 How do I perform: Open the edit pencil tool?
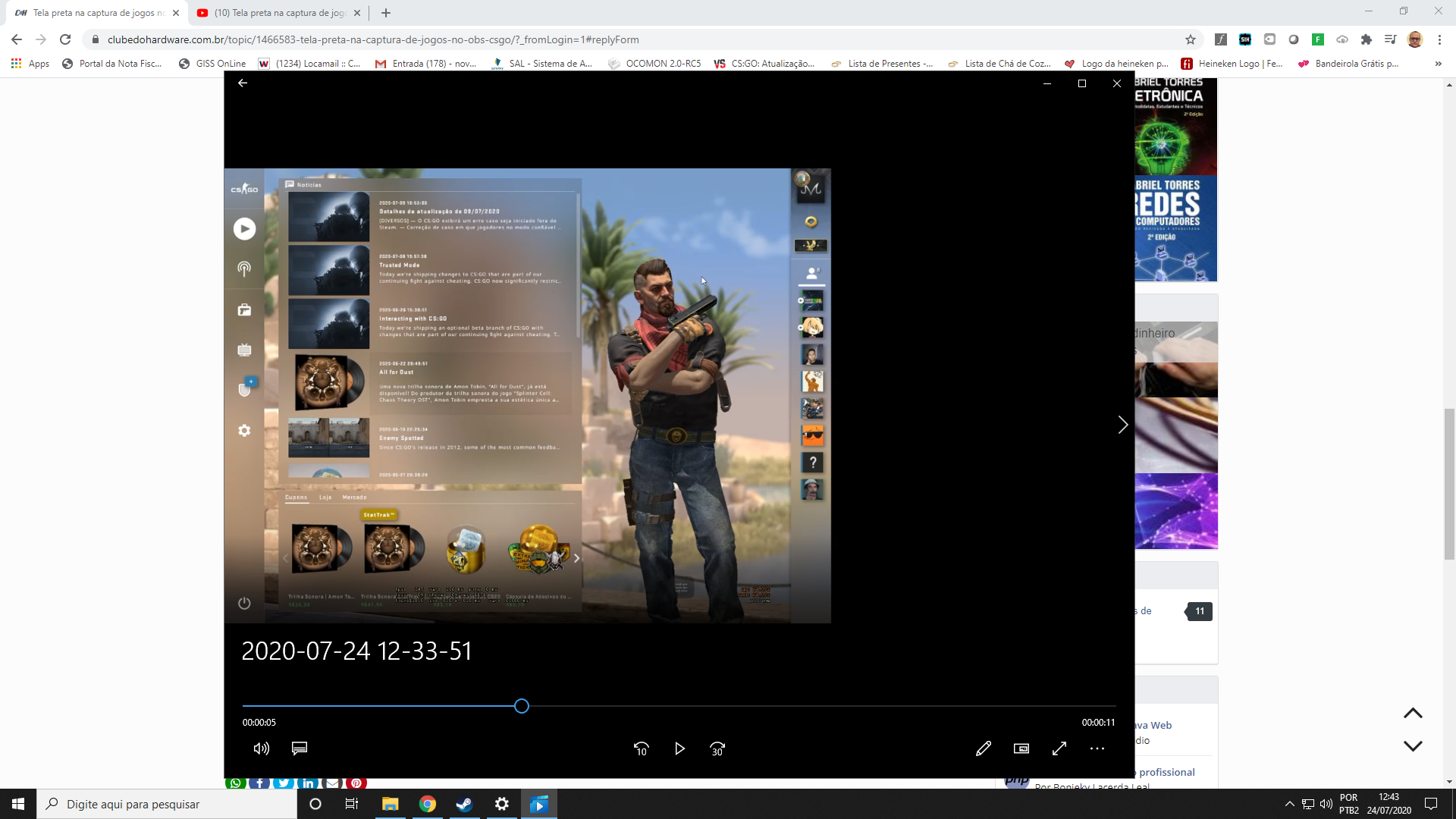(984, 748)
